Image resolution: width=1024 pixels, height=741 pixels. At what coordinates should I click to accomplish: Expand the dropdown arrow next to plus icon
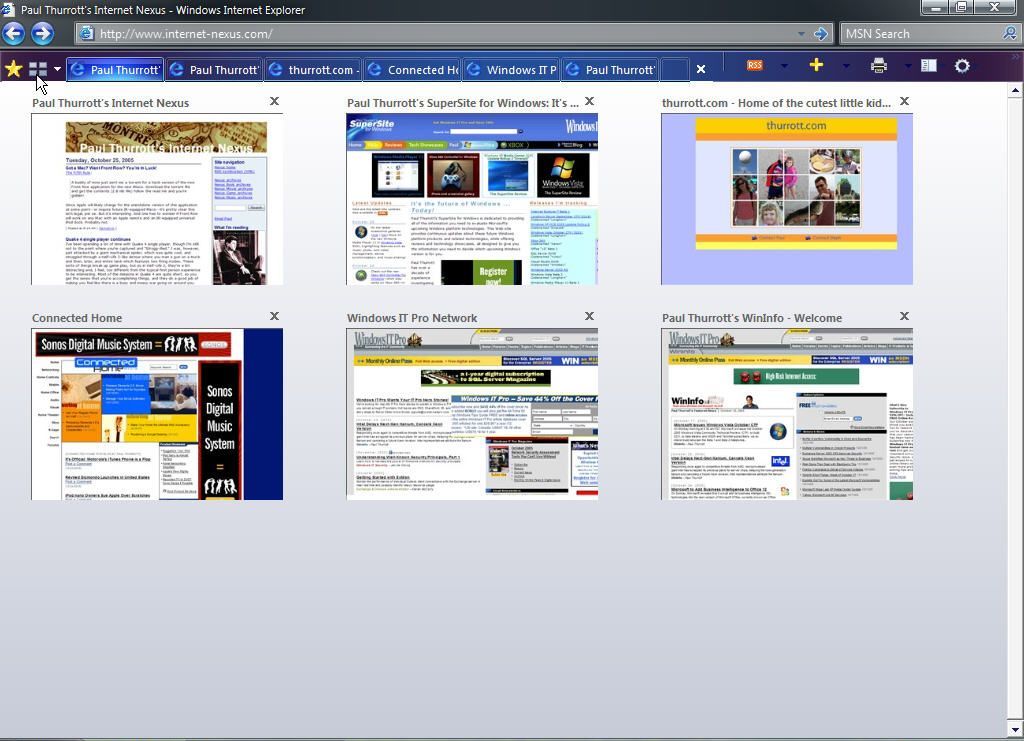point(846,65)
